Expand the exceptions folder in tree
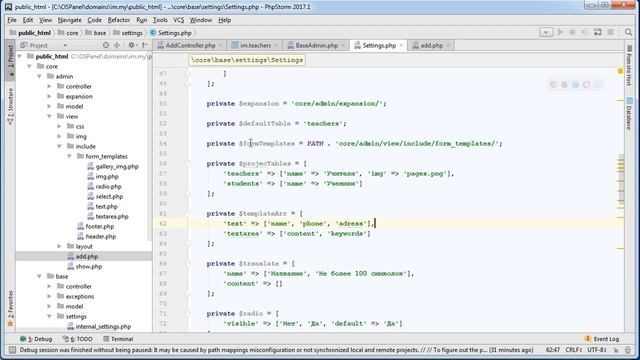This screenshot has height=360, width=640. pos(49,296)
